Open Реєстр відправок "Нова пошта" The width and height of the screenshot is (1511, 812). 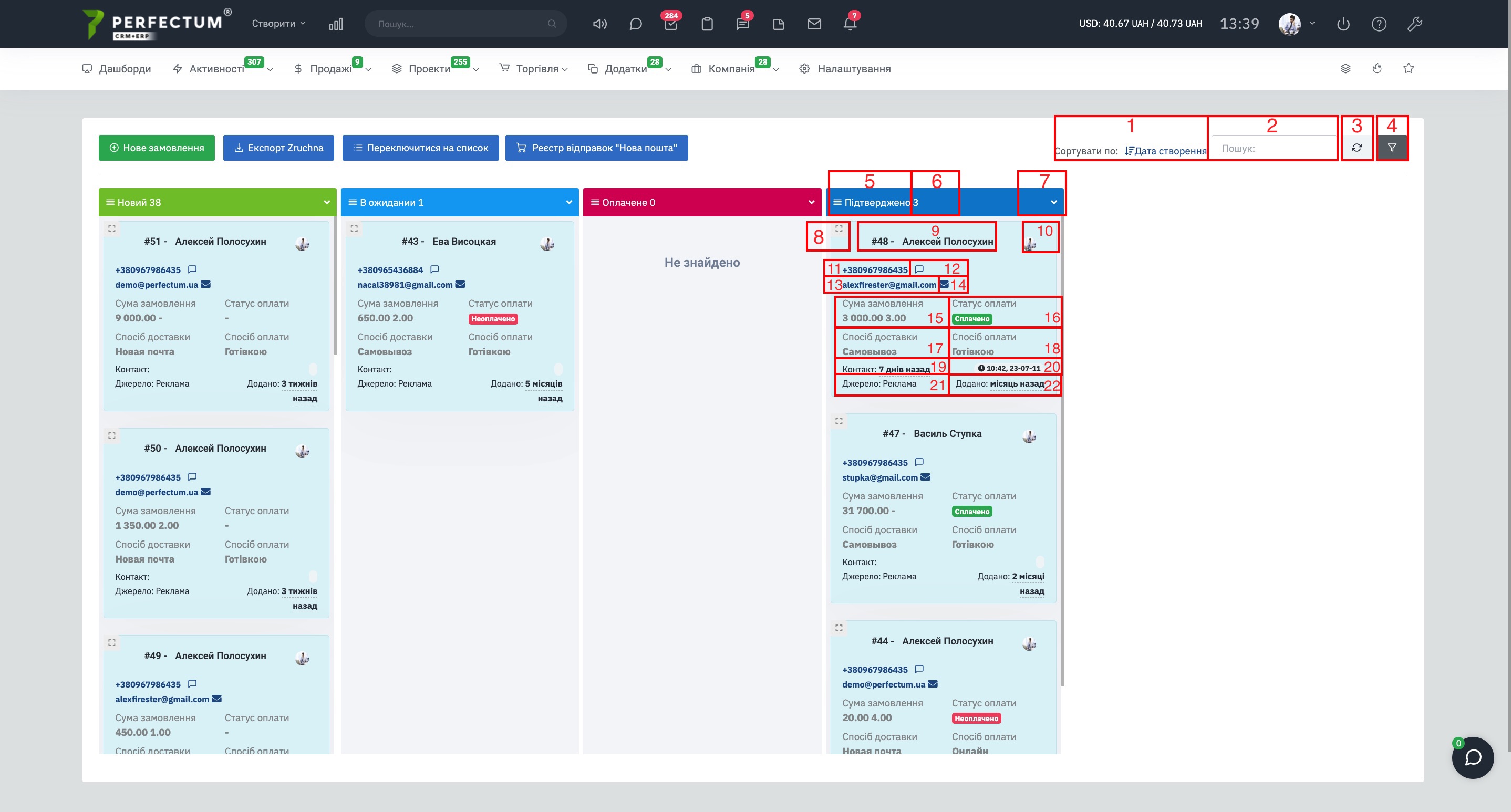pos(596,148)
